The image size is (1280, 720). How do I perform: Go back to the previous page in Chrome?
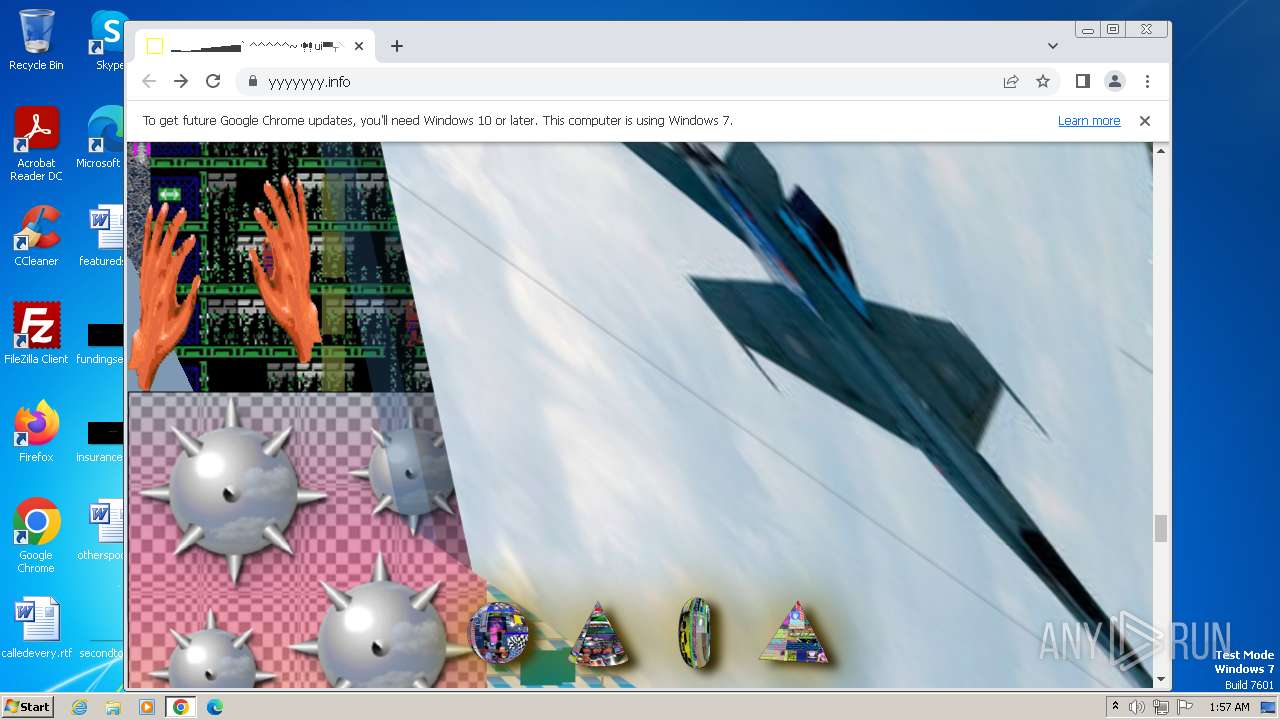(149, 81)
